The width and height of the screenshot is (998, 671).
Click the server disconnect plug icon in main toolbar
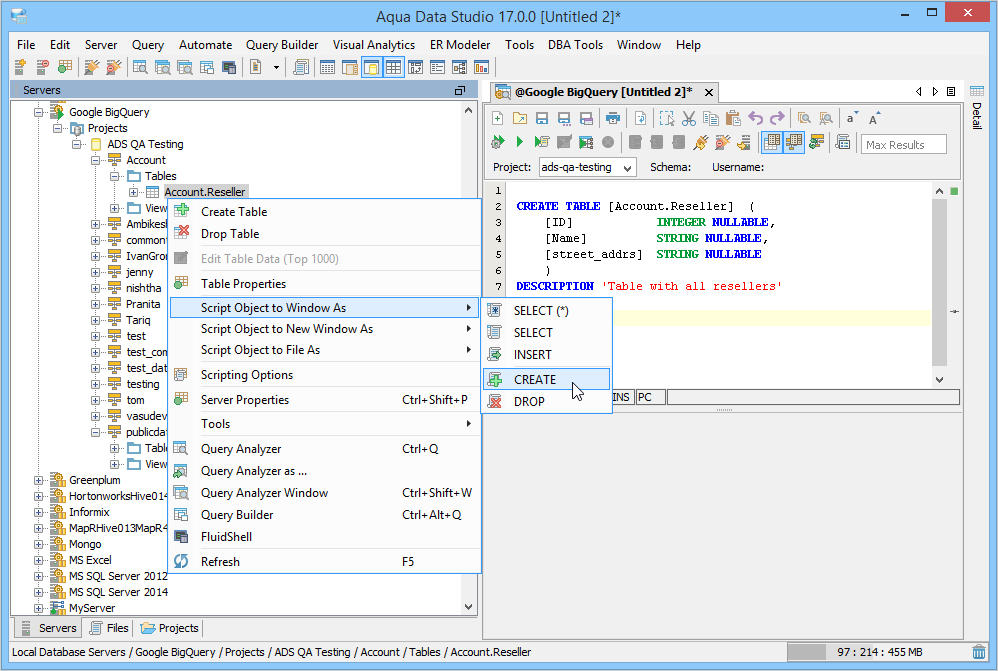click(x=114, y=67)
